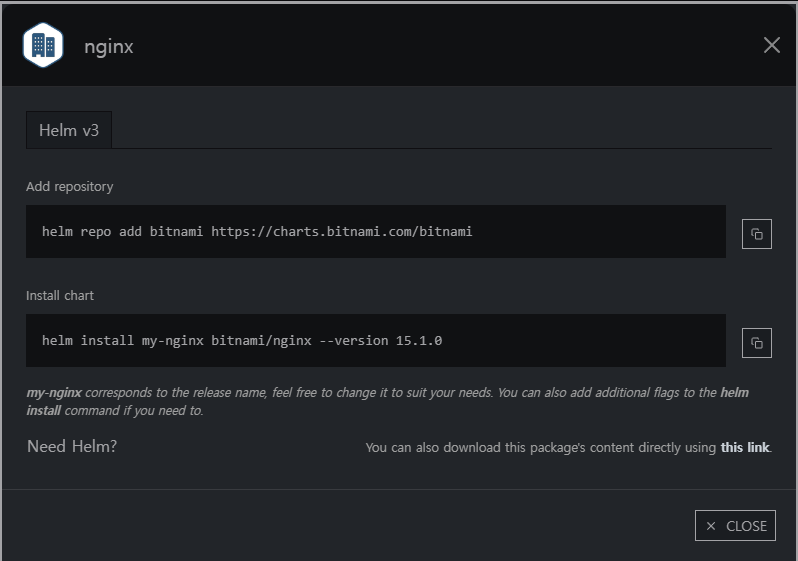Dismiss the dialog with the top X icon
798x561 pixels.
(772, 45)
